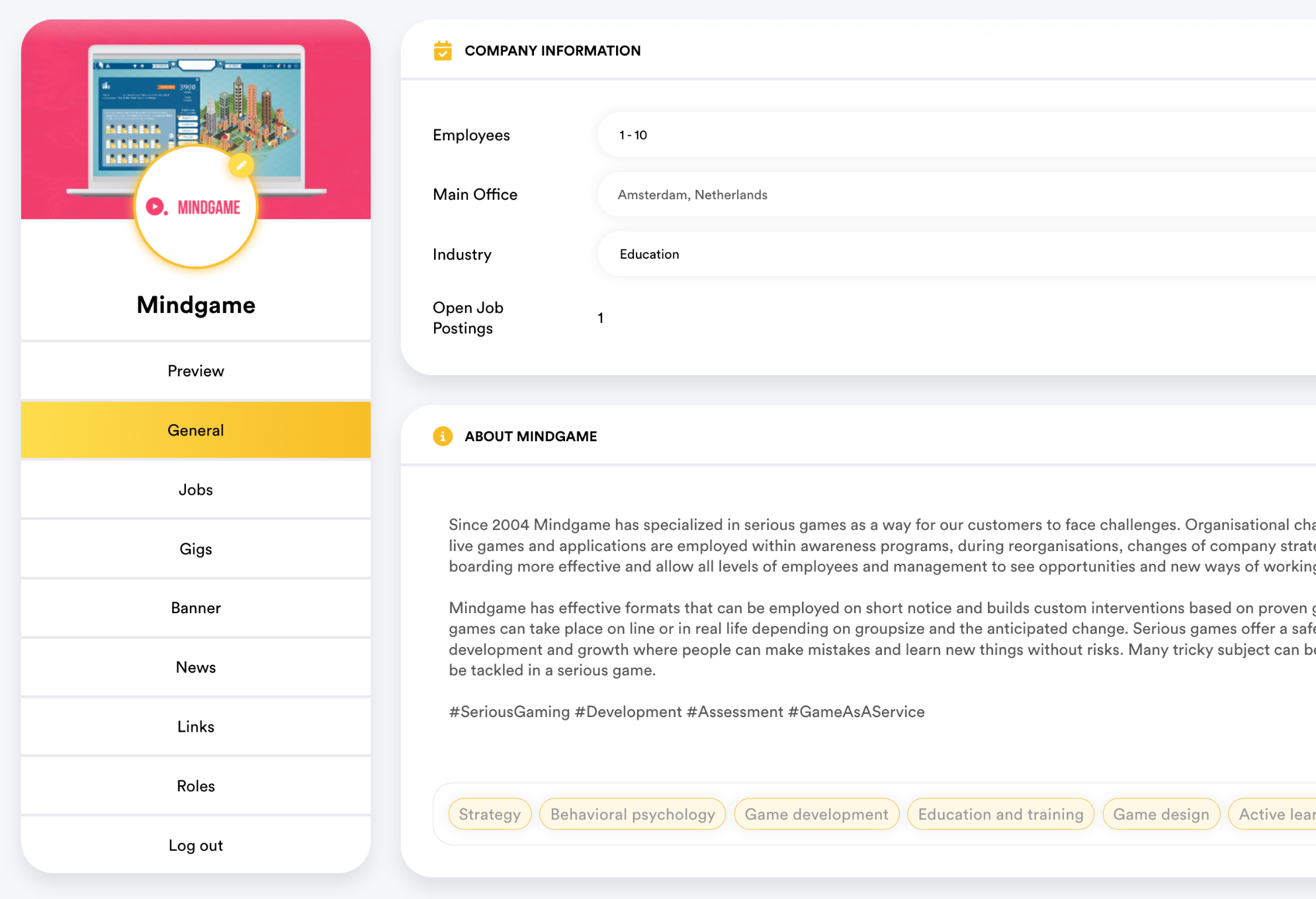
Task: Select the Banner section
Action: pos(195,607)
